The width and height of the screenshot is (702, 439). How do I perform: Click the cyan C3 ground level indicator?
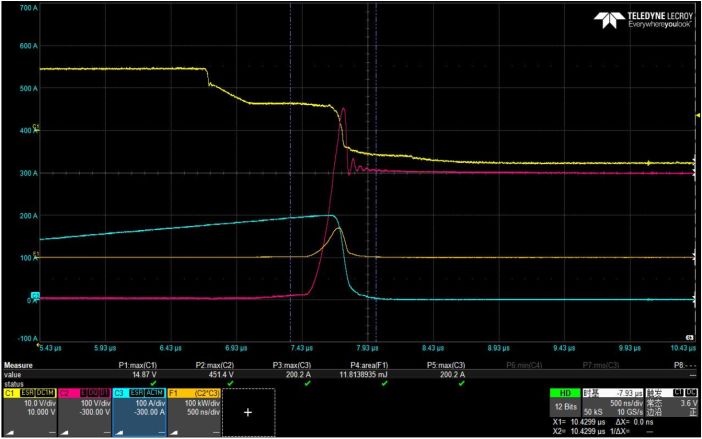point(35,295)
